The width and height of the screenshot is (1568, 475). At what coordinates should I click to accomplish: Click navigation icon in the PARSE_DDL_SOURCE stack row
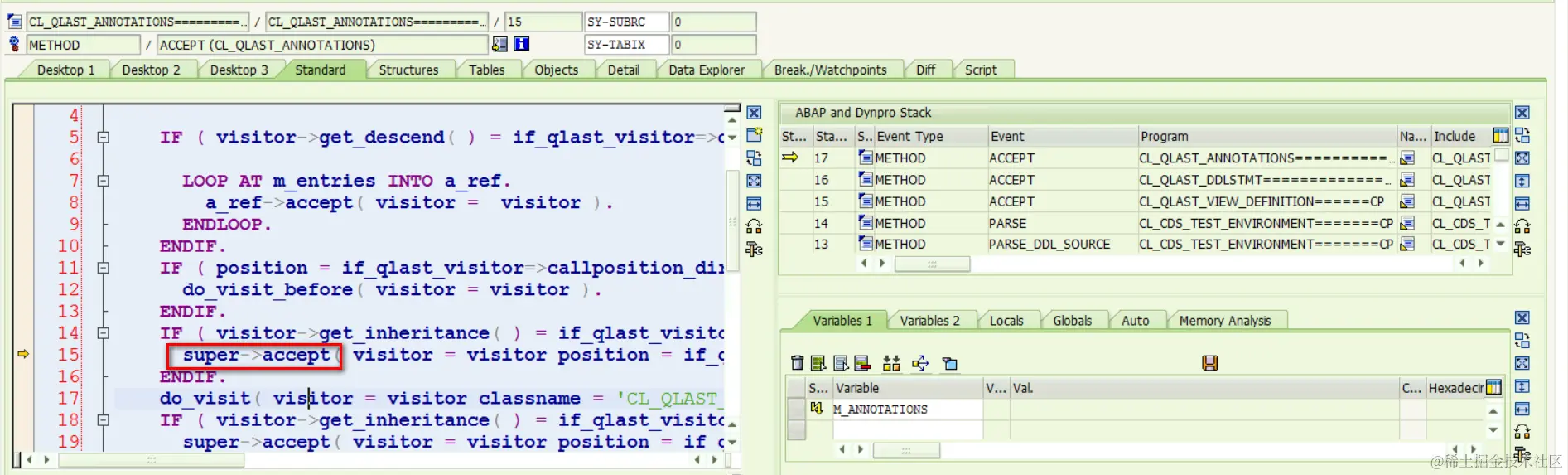click(1407, 244)
